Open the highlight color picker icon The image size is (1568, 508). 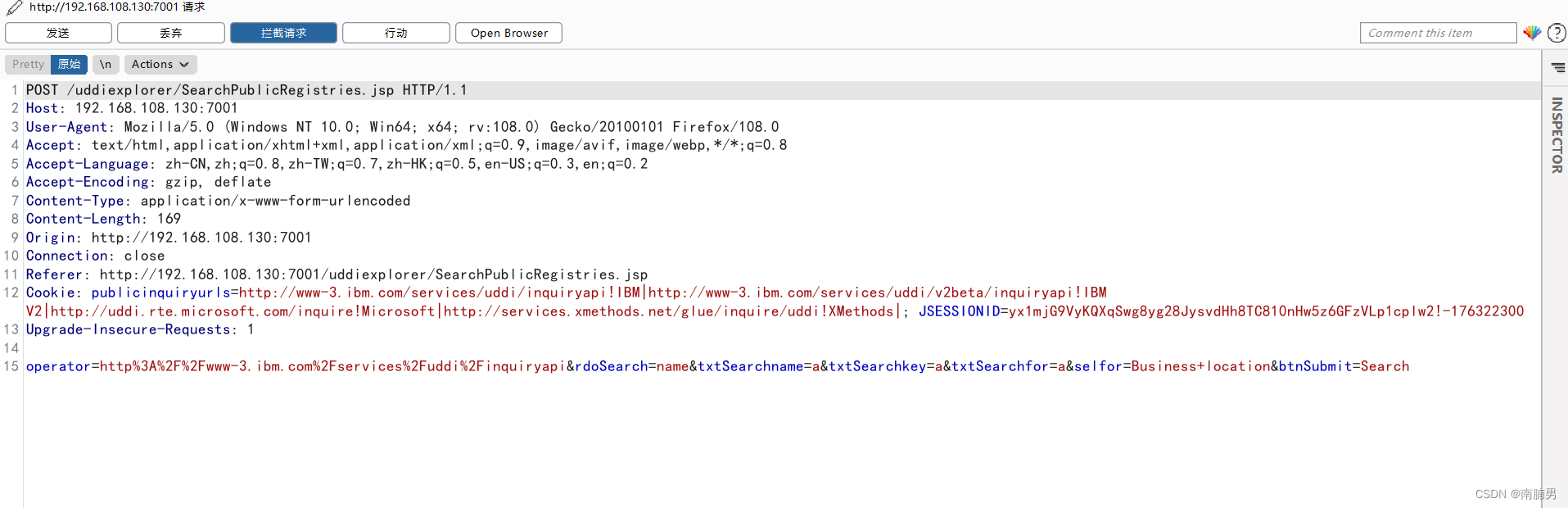[1532, 33]
